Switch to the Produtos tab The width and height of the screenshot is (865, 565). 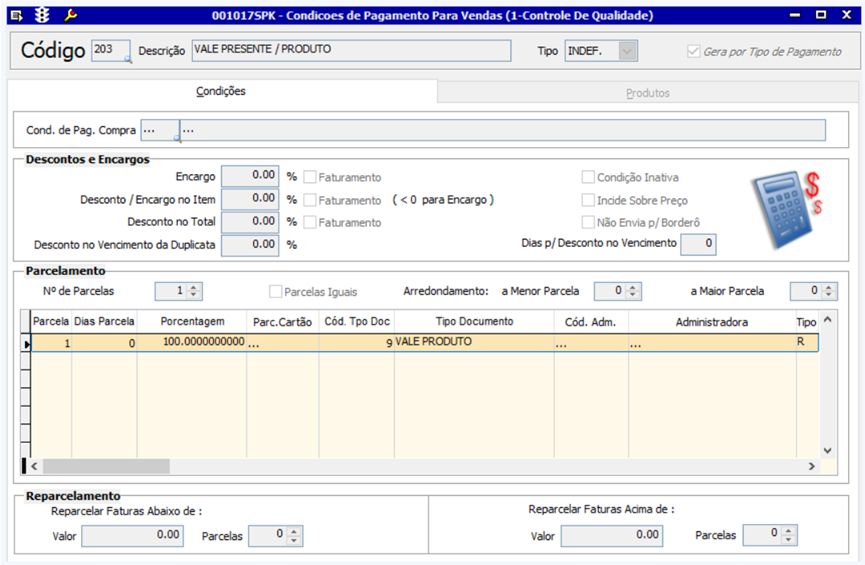click(647, 93)
